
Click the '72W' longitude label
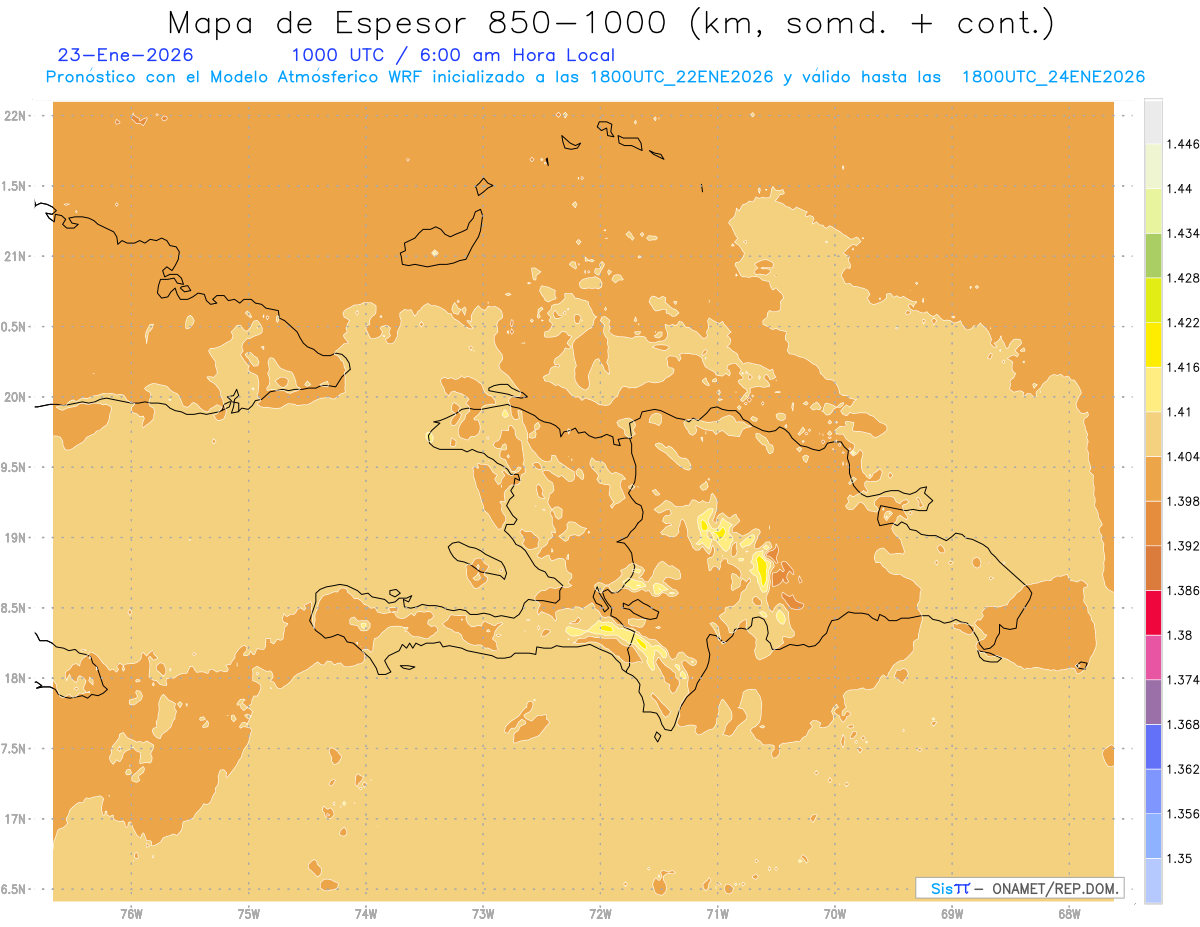[x=600, y=914]
